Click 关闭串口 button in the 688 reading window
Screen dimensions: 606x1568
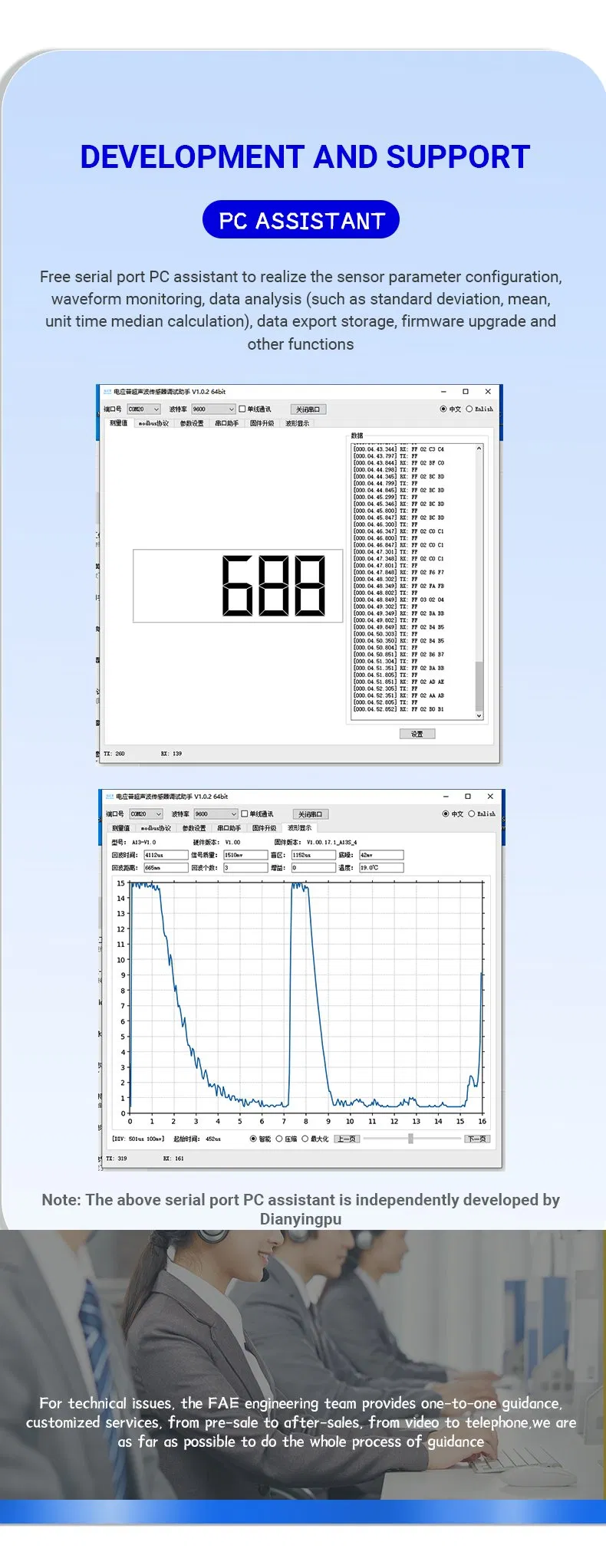tap(308, 409)
